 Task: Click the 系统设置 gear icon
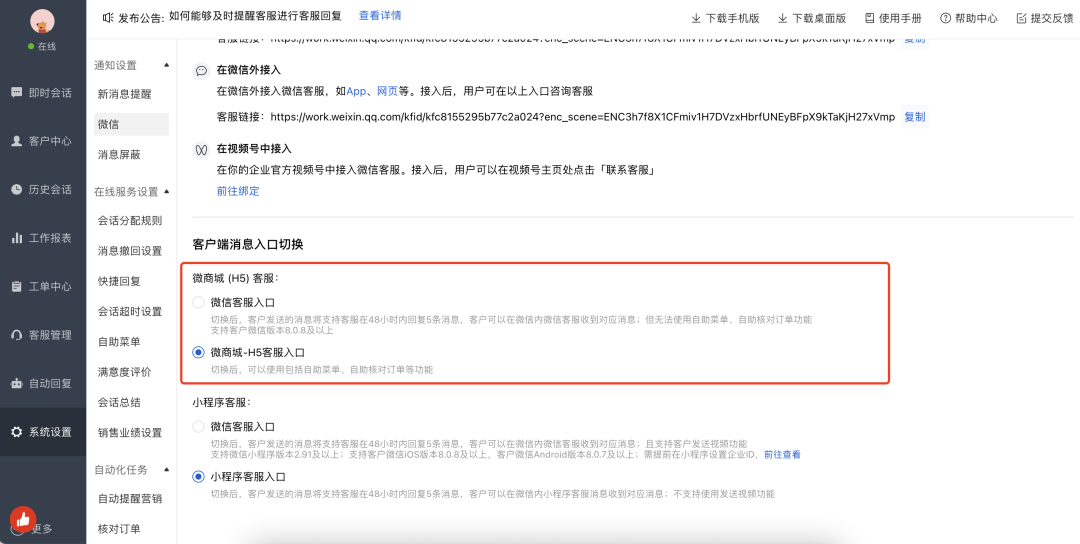(x=17, y=432)
